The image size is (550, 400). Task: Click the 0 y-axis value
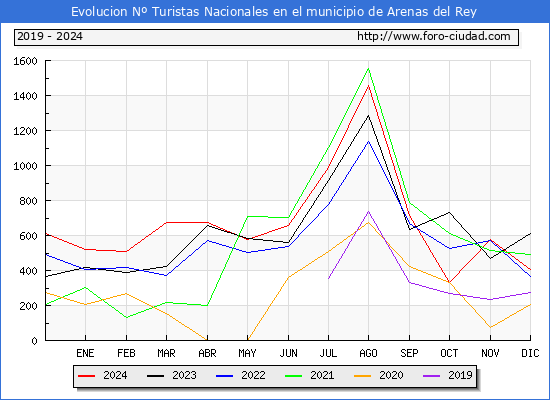[x=34, y=341]
